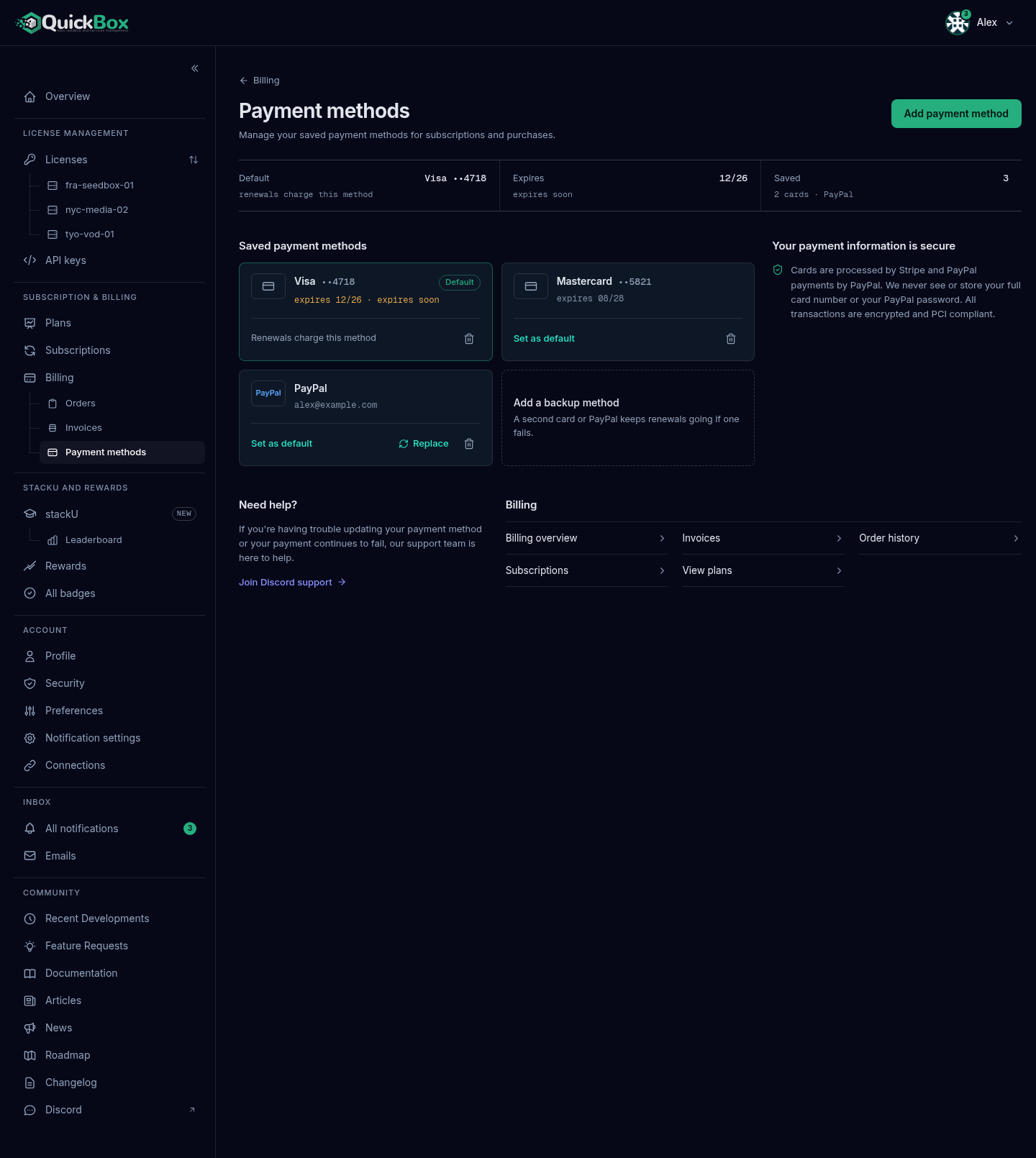Image resolution: width=1036 pixels, height=1158 pixels.
Task: Click the Roadmap map icon
Action: pos(29,1055)
